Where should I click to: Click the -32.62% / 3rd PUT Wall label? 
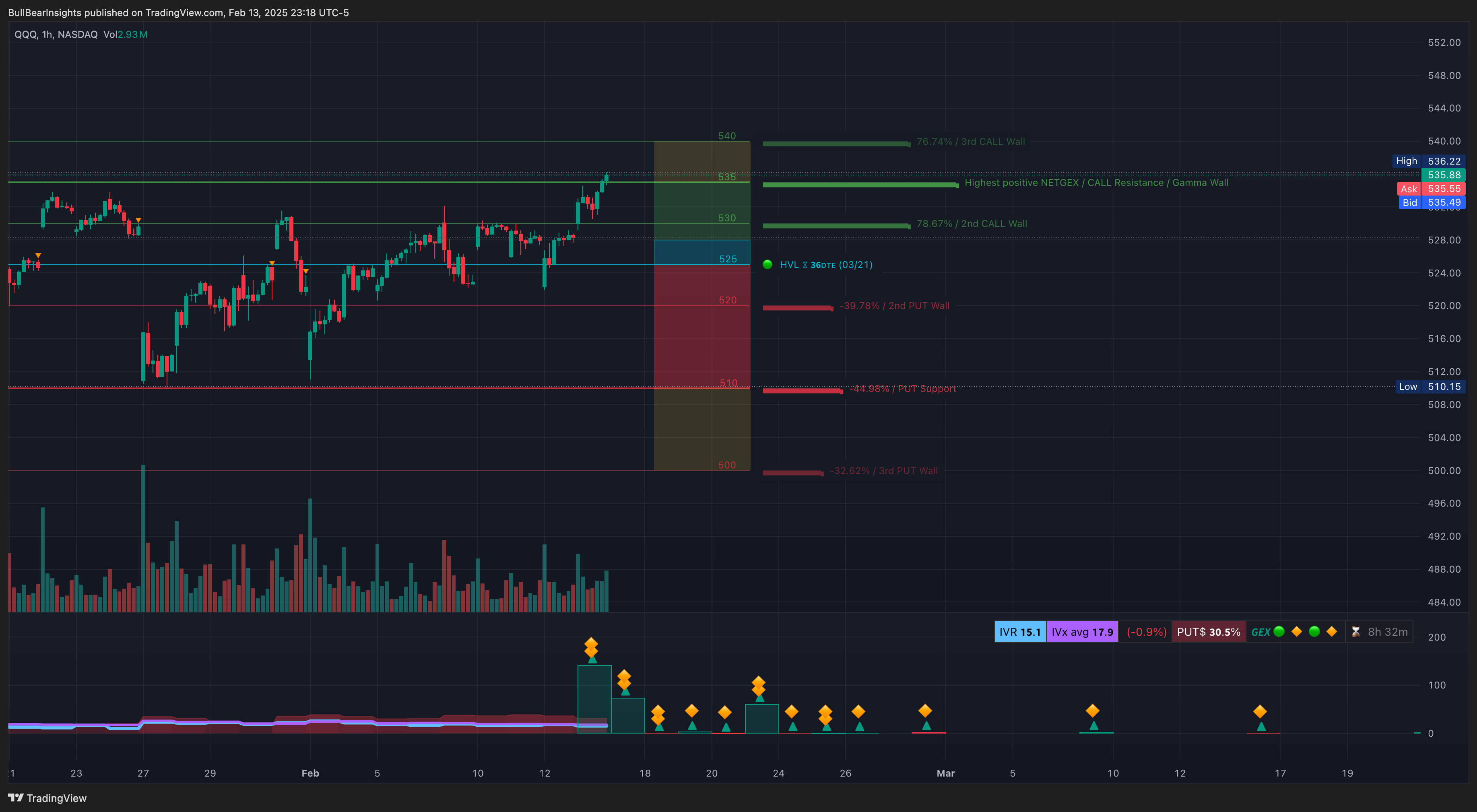(x=883, y=471)
